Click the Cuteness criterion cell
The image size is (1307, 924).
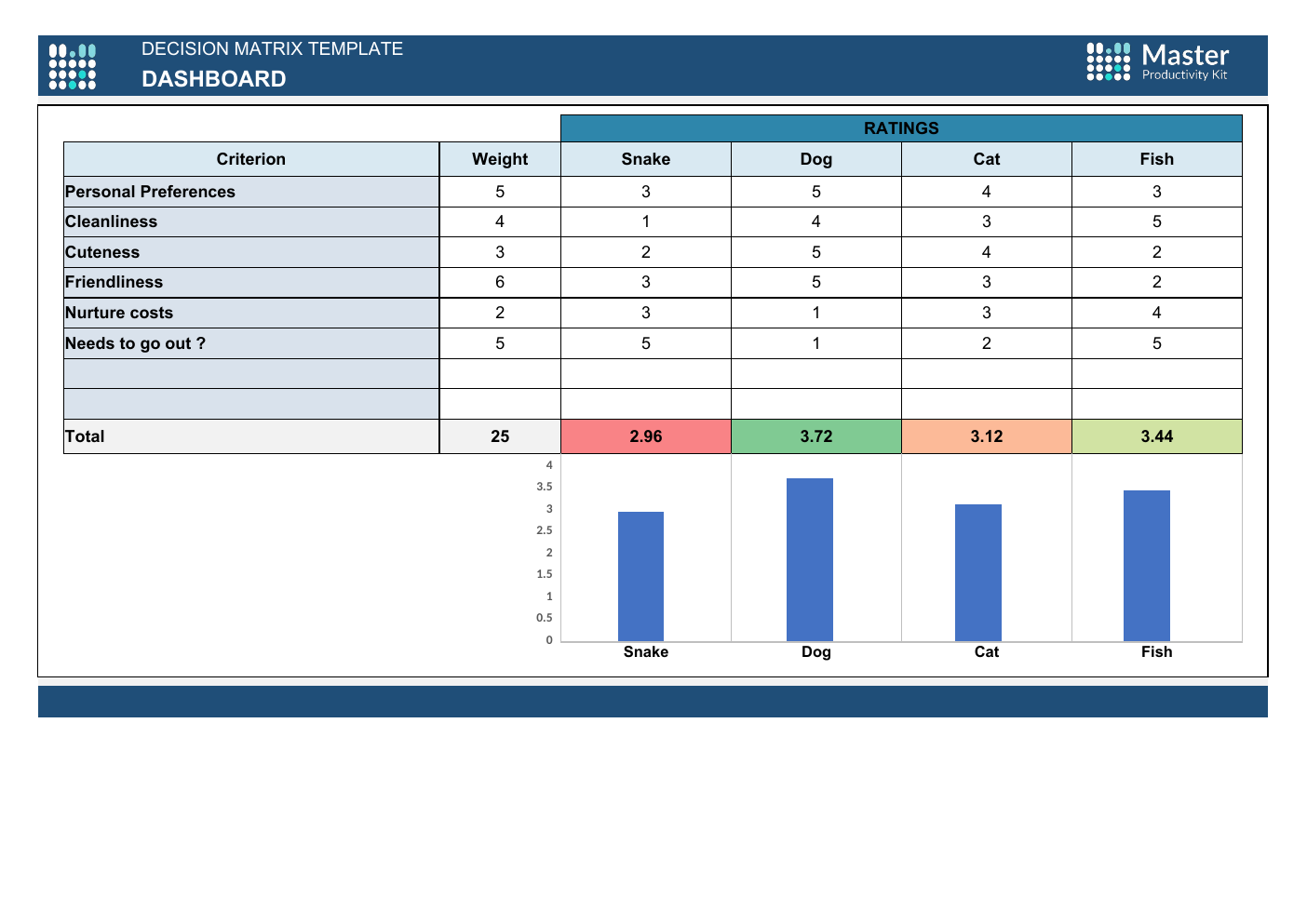(251, 252)
